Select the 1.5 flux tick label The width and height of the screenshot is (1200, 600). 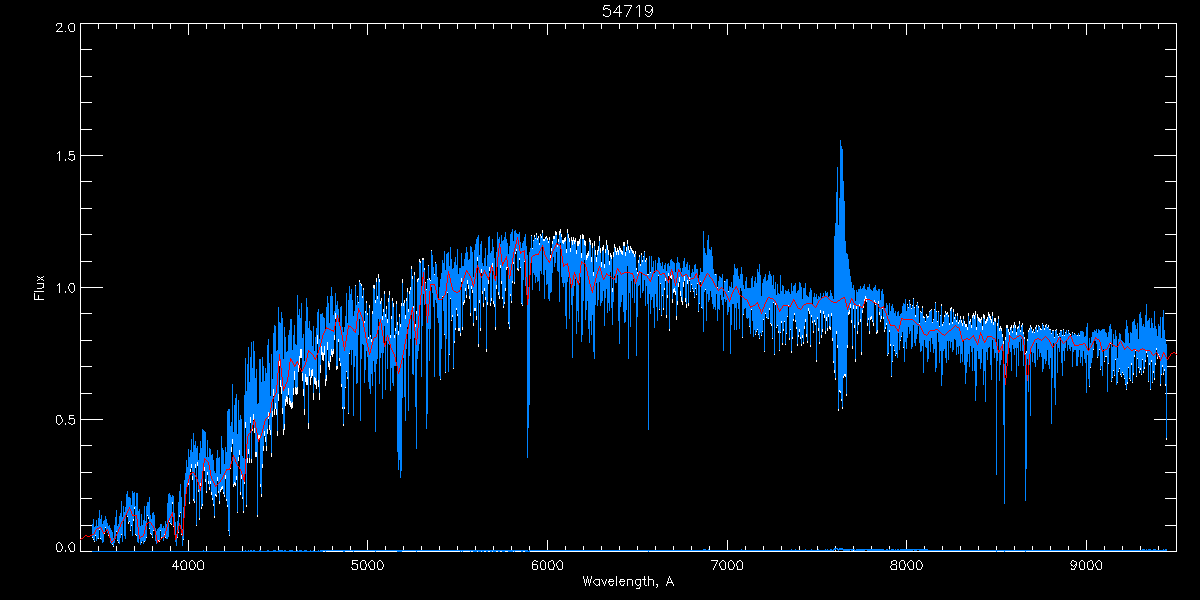[66, 157]
